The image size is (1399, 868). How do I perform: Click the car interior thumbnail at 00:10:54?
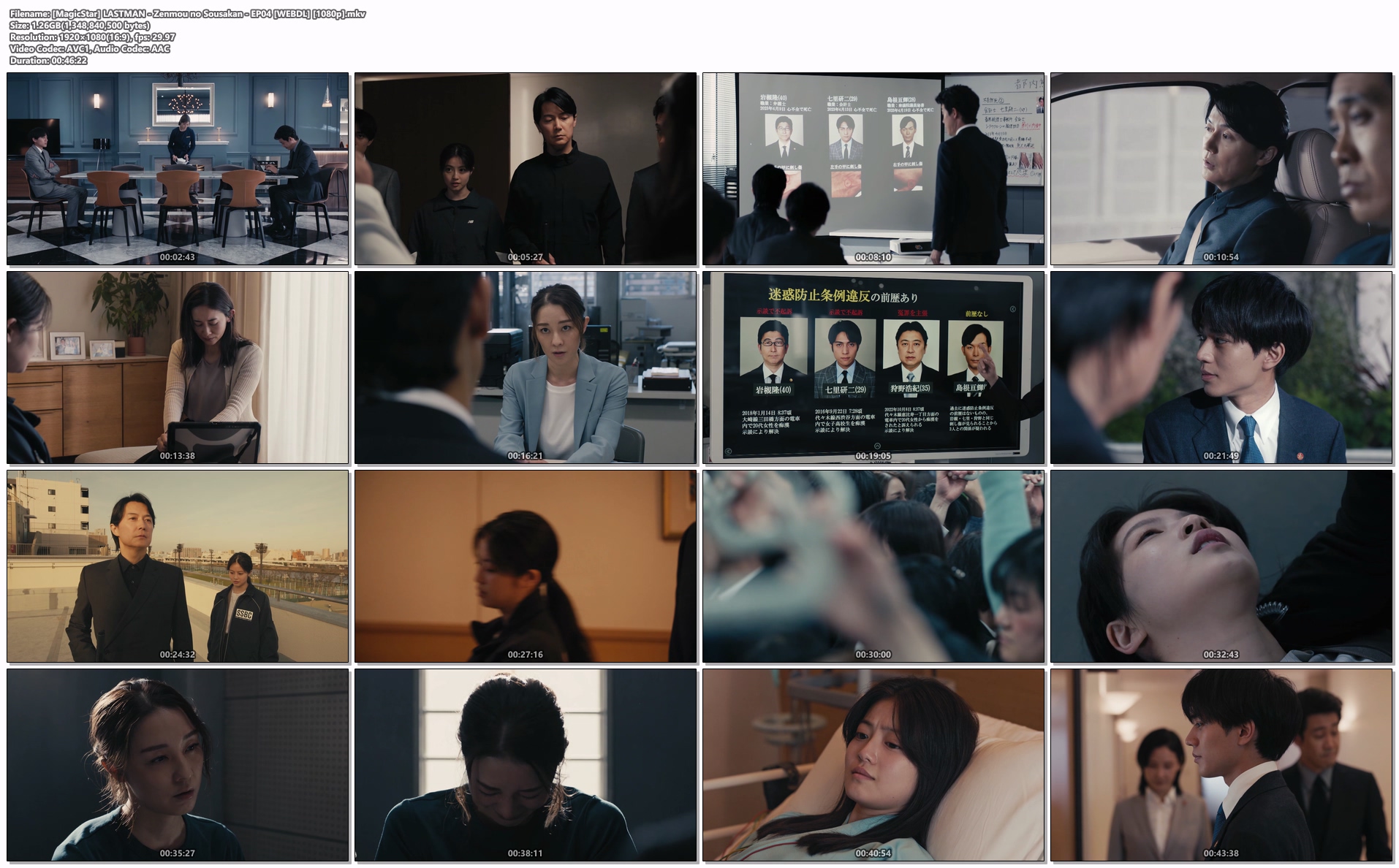tap(1221, 168)
